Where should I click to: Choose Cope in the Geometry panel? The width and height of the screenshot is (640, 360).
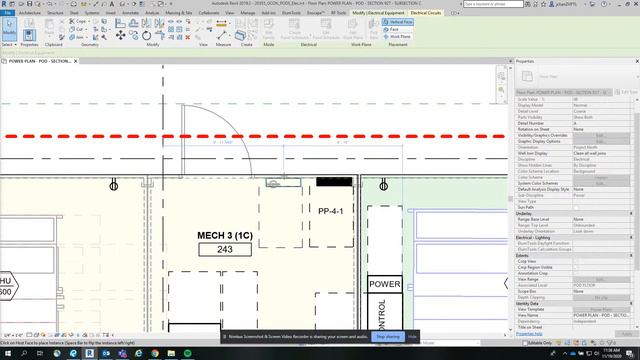tap(78, 21)
